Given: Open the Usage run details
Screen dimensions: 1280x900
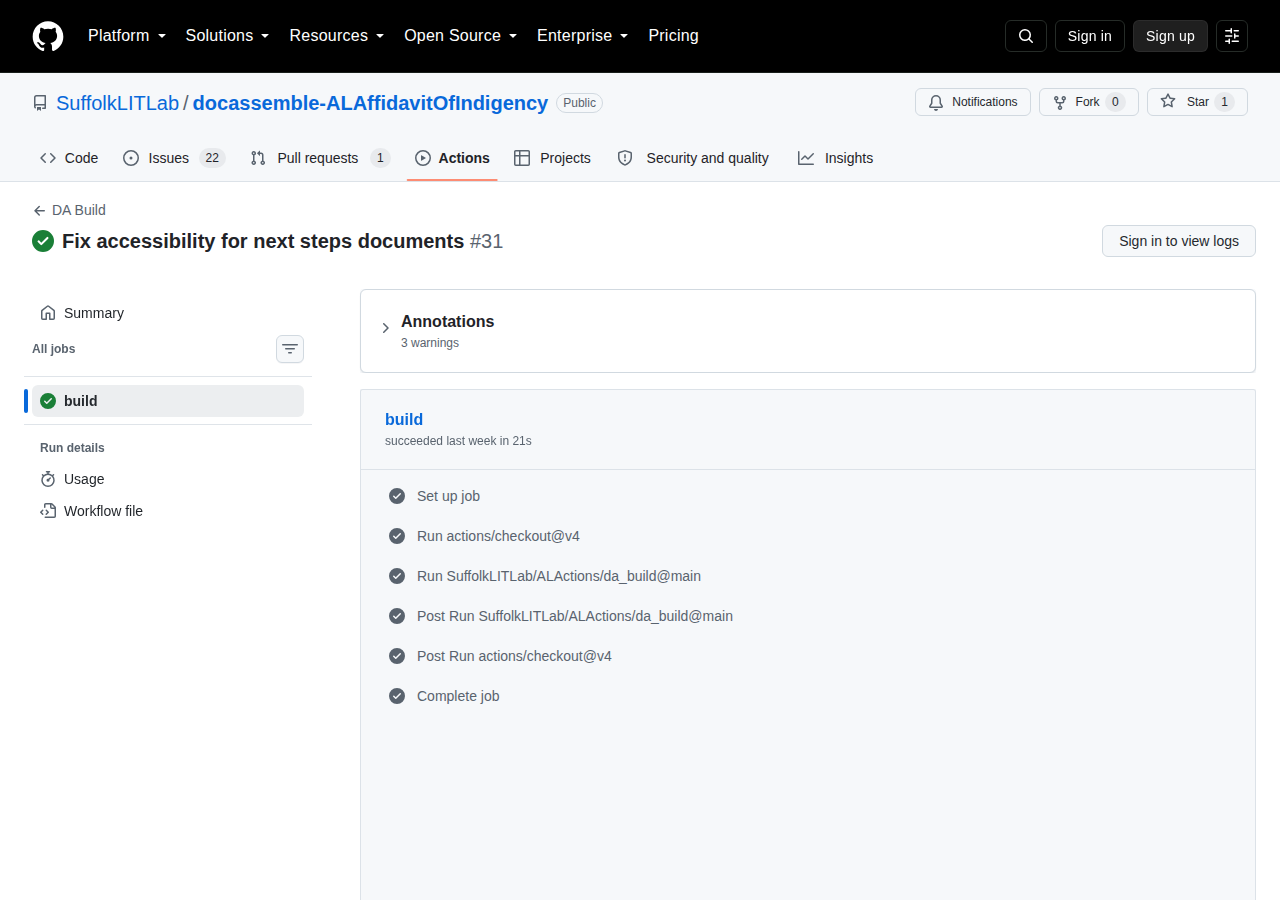Looking at the screenshot, I should pos(168,479).
